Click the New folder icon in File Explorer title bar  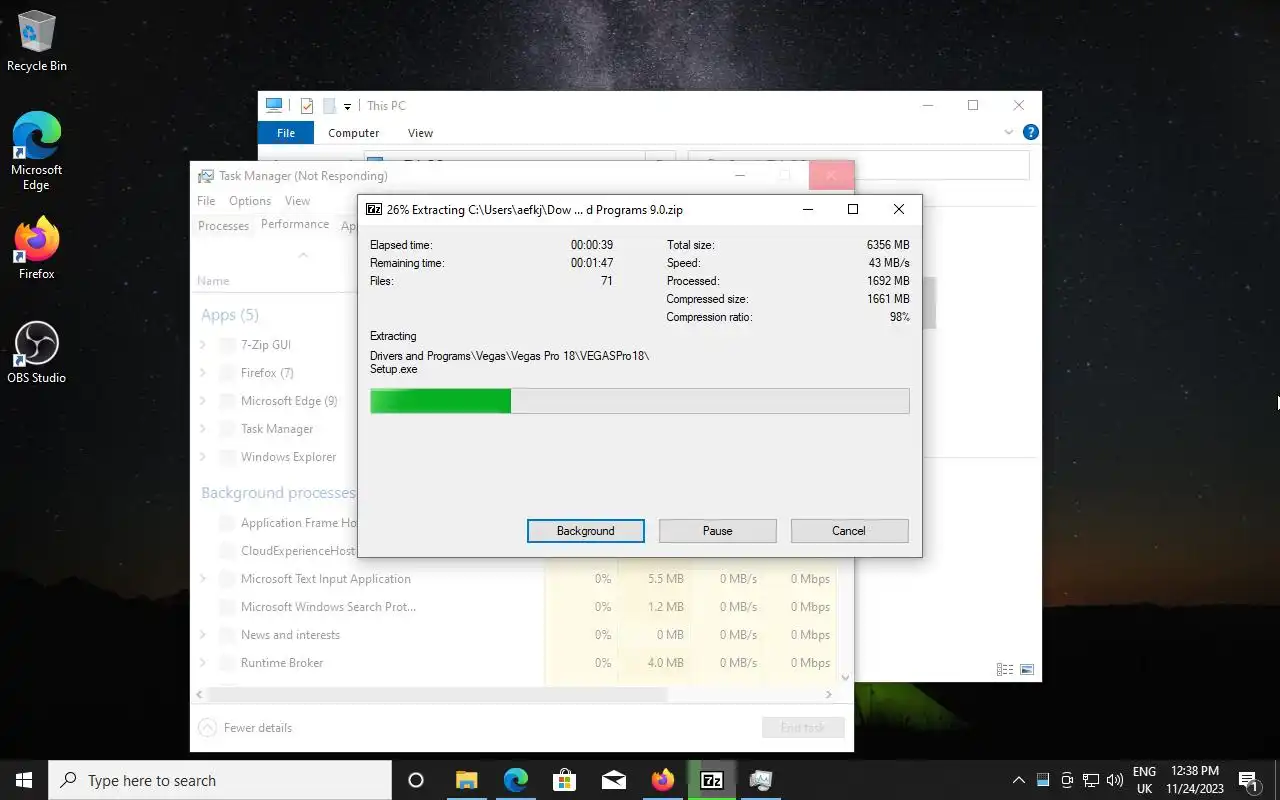tap(328, 106)
